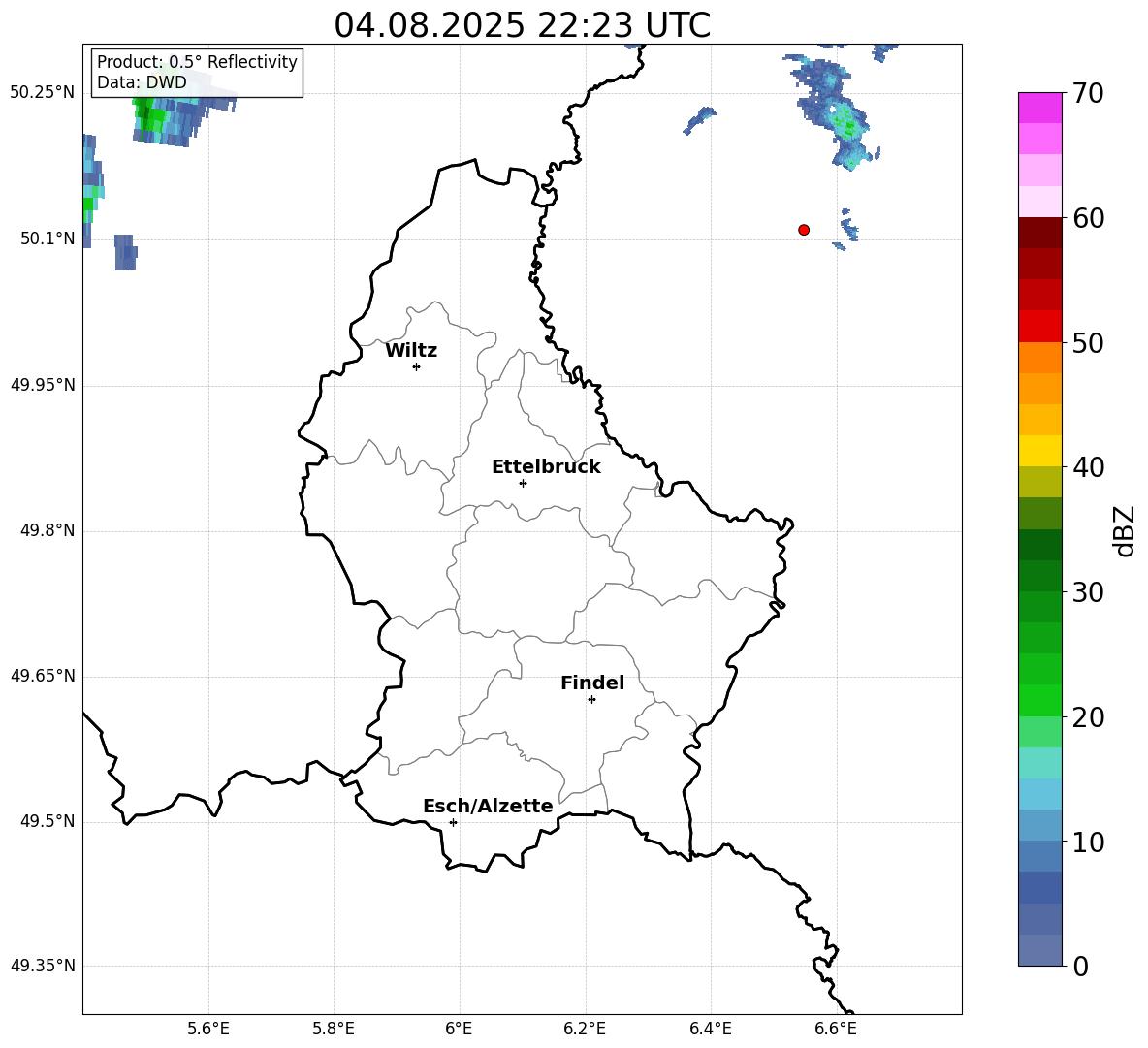This screenshot has height=1048, width=1148.
Task: Click the 30 value on colorbar
Action: [1088, 592]
